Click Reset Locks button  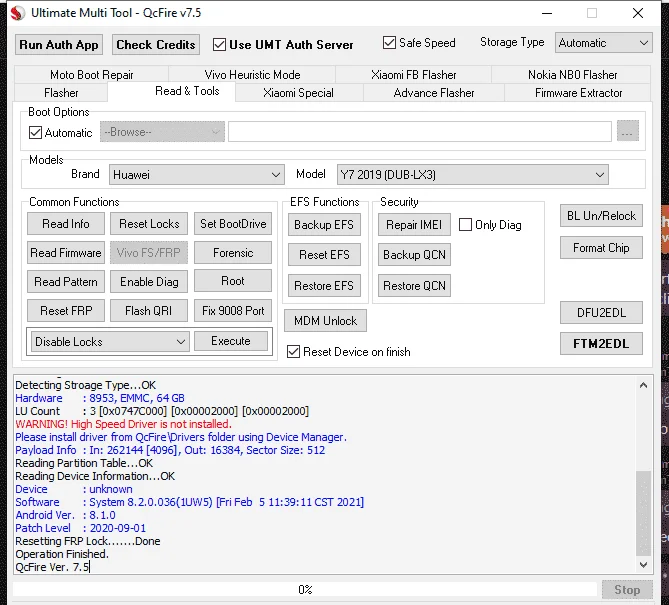149,224
